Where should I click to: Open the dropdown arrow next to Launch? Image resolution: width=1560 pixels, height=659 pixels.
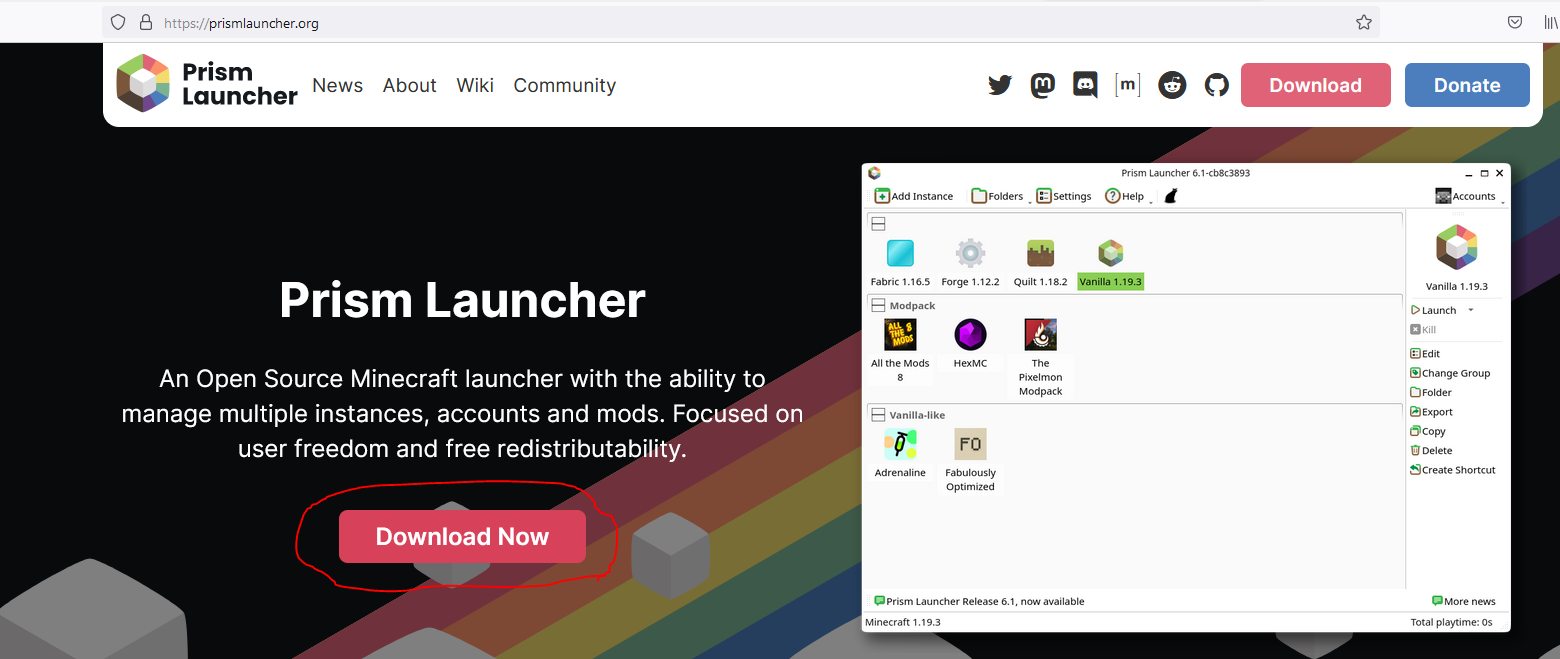pyautogui.click(x=1470, y=311)
